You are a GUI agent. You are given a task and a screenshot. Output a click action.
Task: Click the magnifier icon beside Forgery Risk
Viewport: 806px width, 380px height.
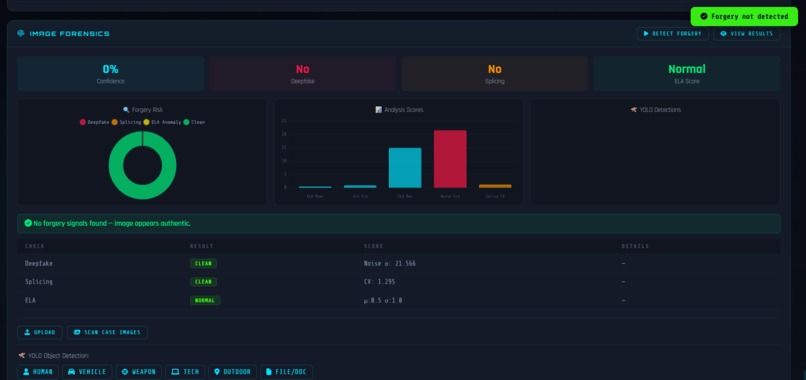pyautogui.click(x=126, y=110)
